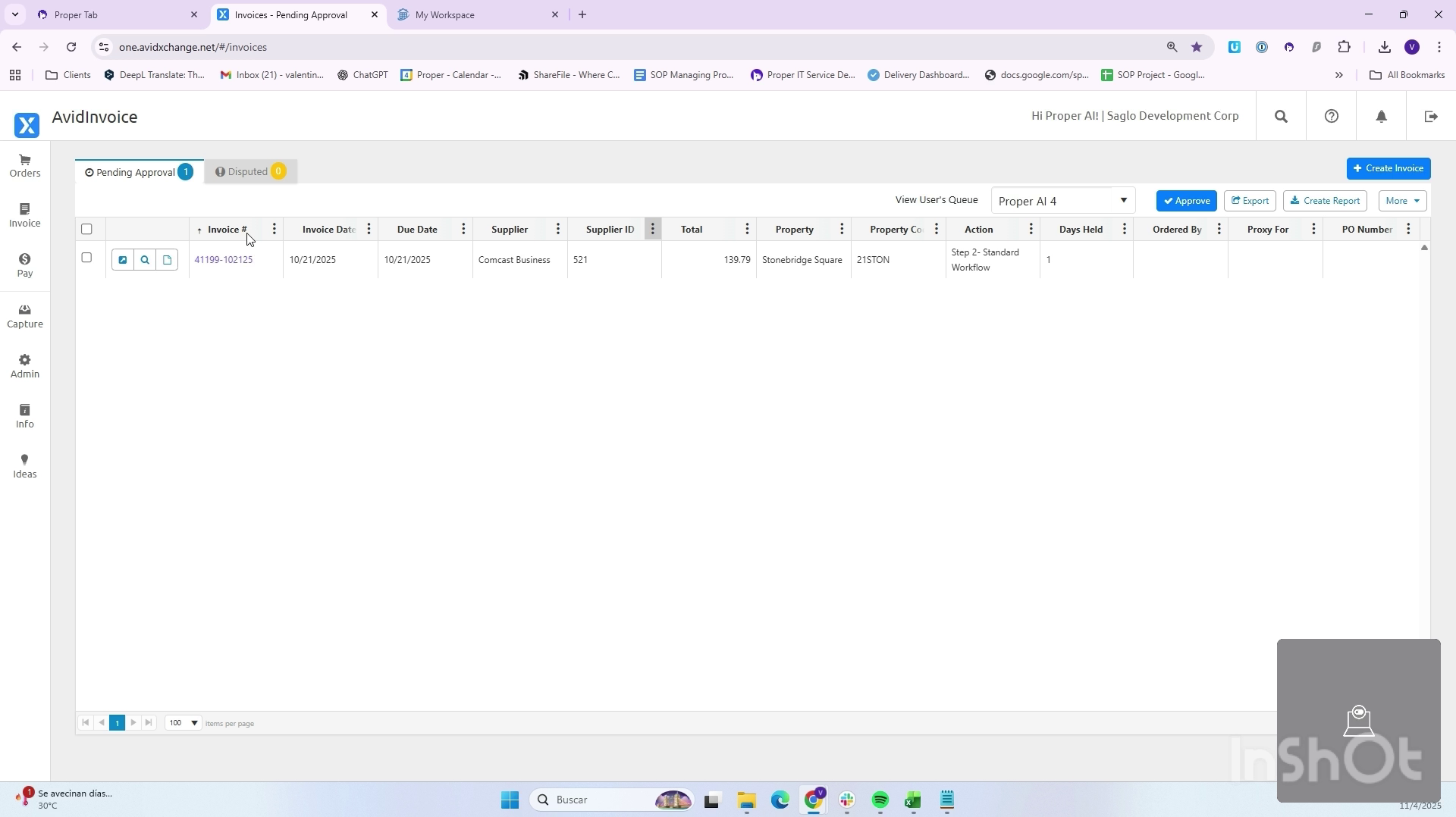Click the invoice row magnifier preview icon
Image resolution: width=1456 pixels, height=817 pixels.
(x=145, y=260)
